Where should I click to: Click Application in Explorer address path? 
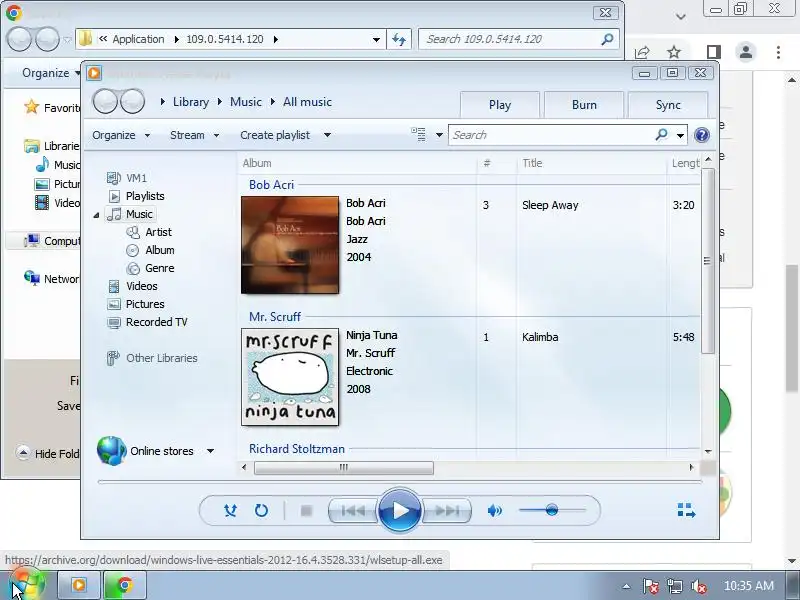click(138, 39)
